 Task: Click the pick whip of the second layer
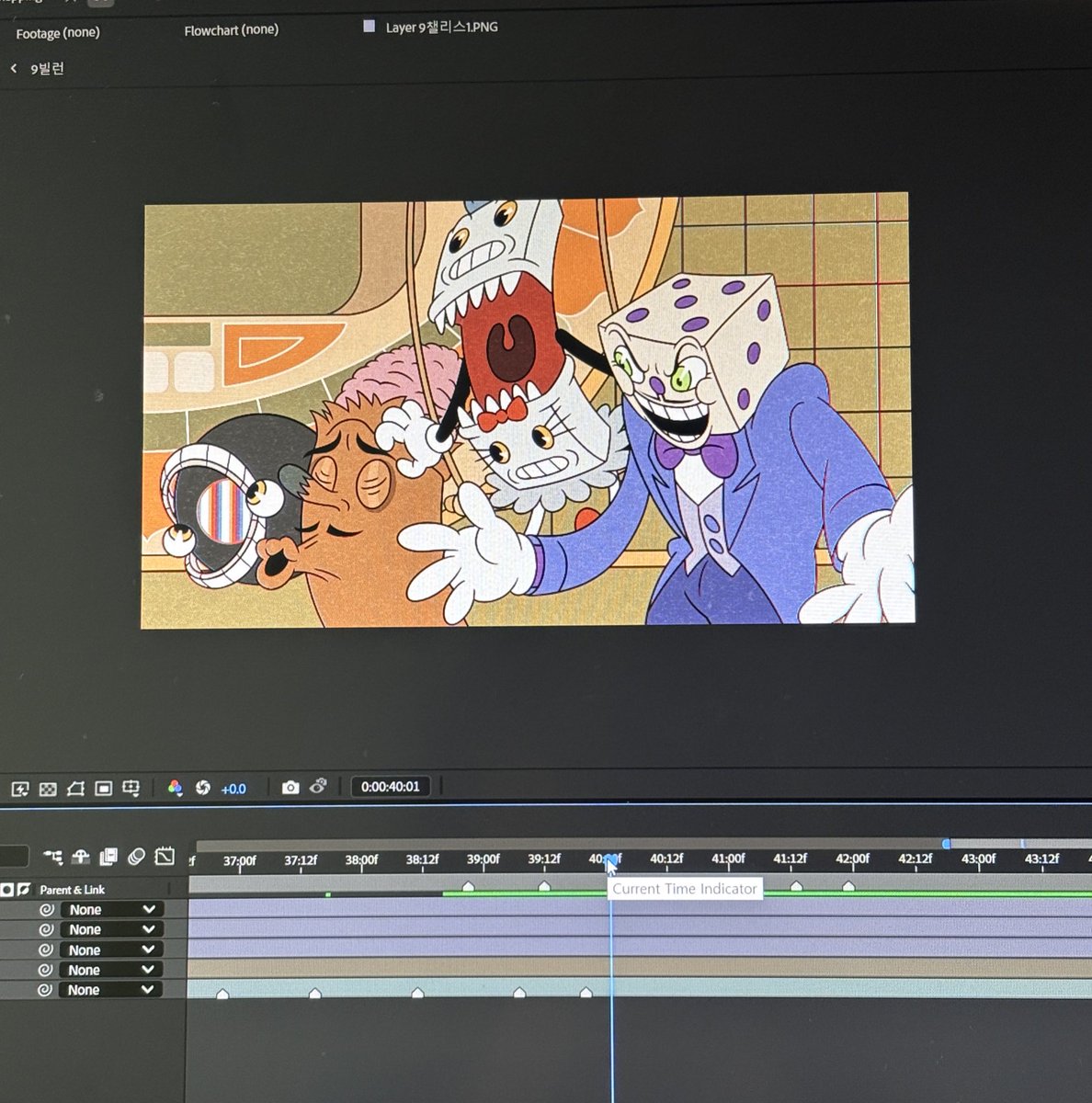[x=46, y=930]
